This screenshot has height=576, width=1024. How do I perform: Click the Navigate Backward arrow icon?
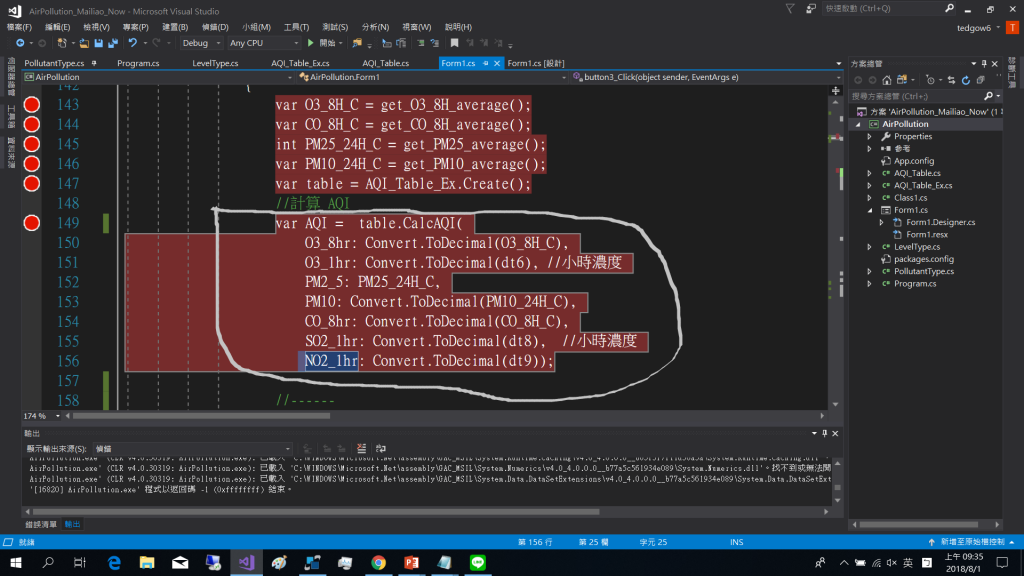click(20, 43)
